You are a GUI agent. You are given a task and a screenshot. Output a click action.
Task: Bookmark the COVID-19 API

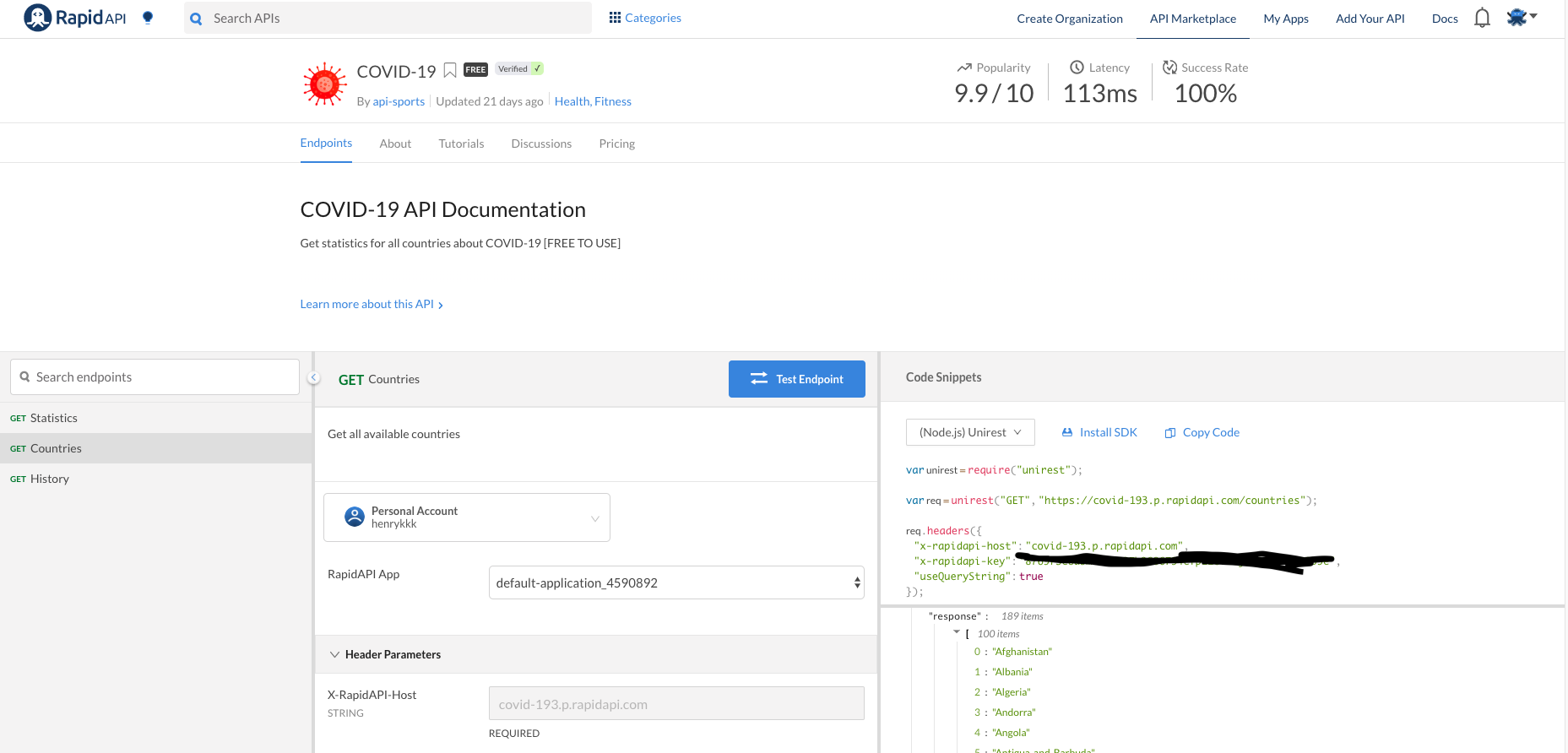pyautogui.click(x=450, y=70)
